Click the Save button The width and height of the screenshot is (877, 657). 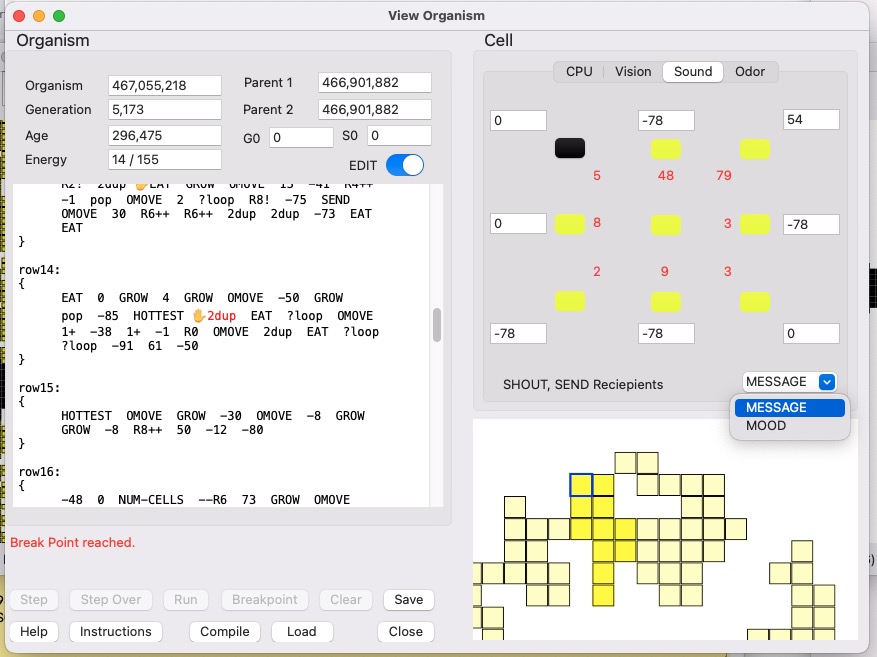pos(409,599)
